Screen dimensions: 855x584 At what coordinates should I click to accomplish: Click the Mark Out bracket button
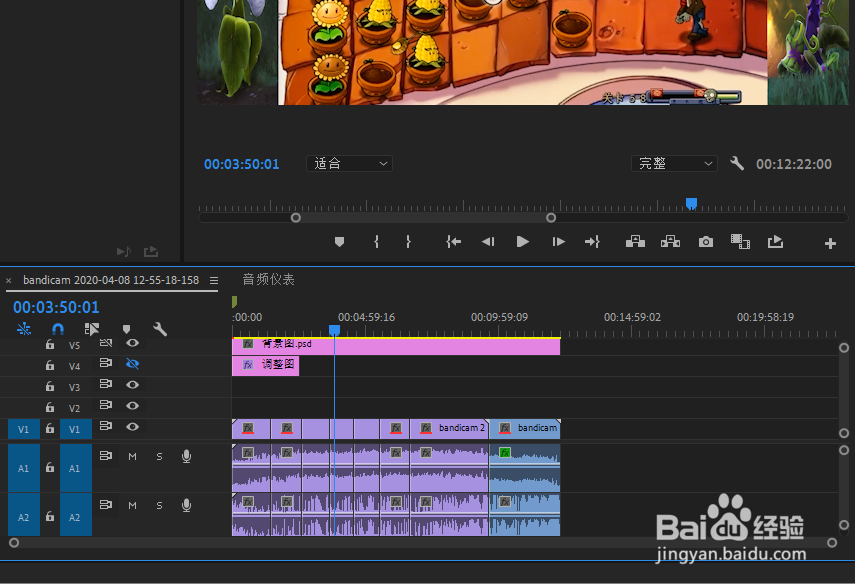408,242
